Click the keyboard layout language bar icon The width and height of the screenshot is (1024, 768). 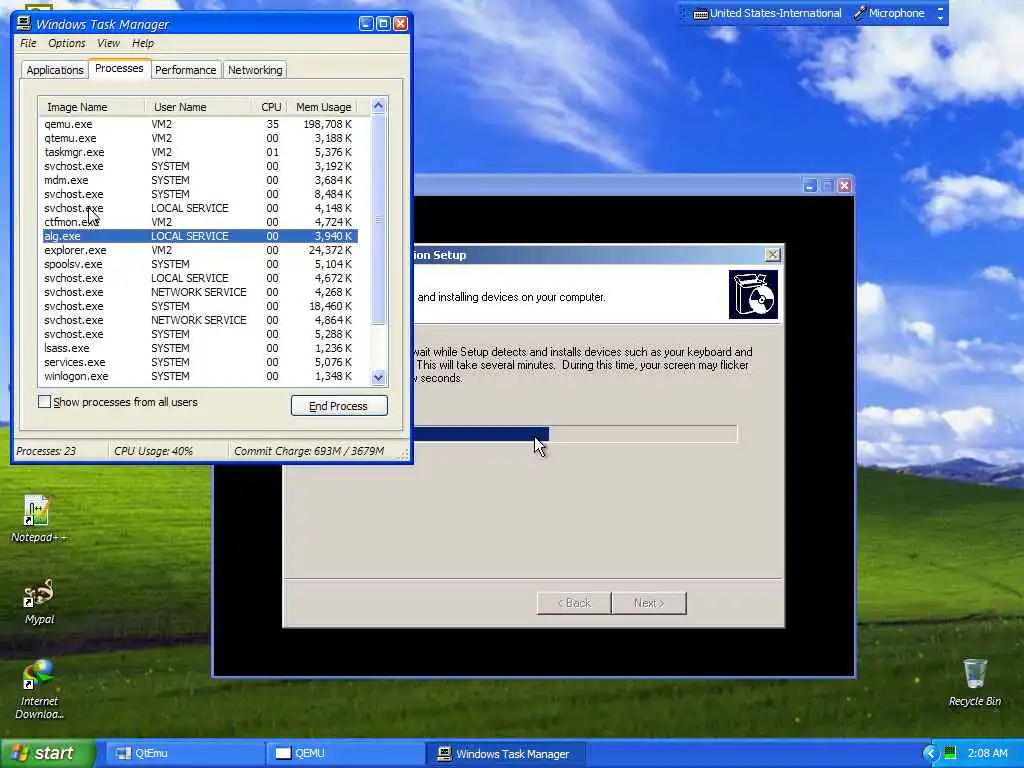coord(700,14)
